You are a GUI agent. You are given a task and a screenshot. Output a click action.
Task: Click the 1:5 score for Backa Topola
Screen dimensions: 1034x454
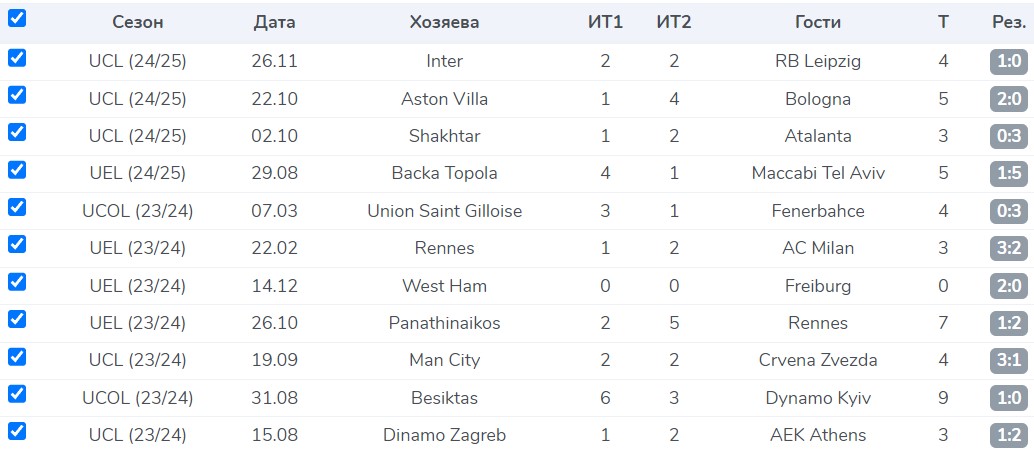(x=1007, y=174)
